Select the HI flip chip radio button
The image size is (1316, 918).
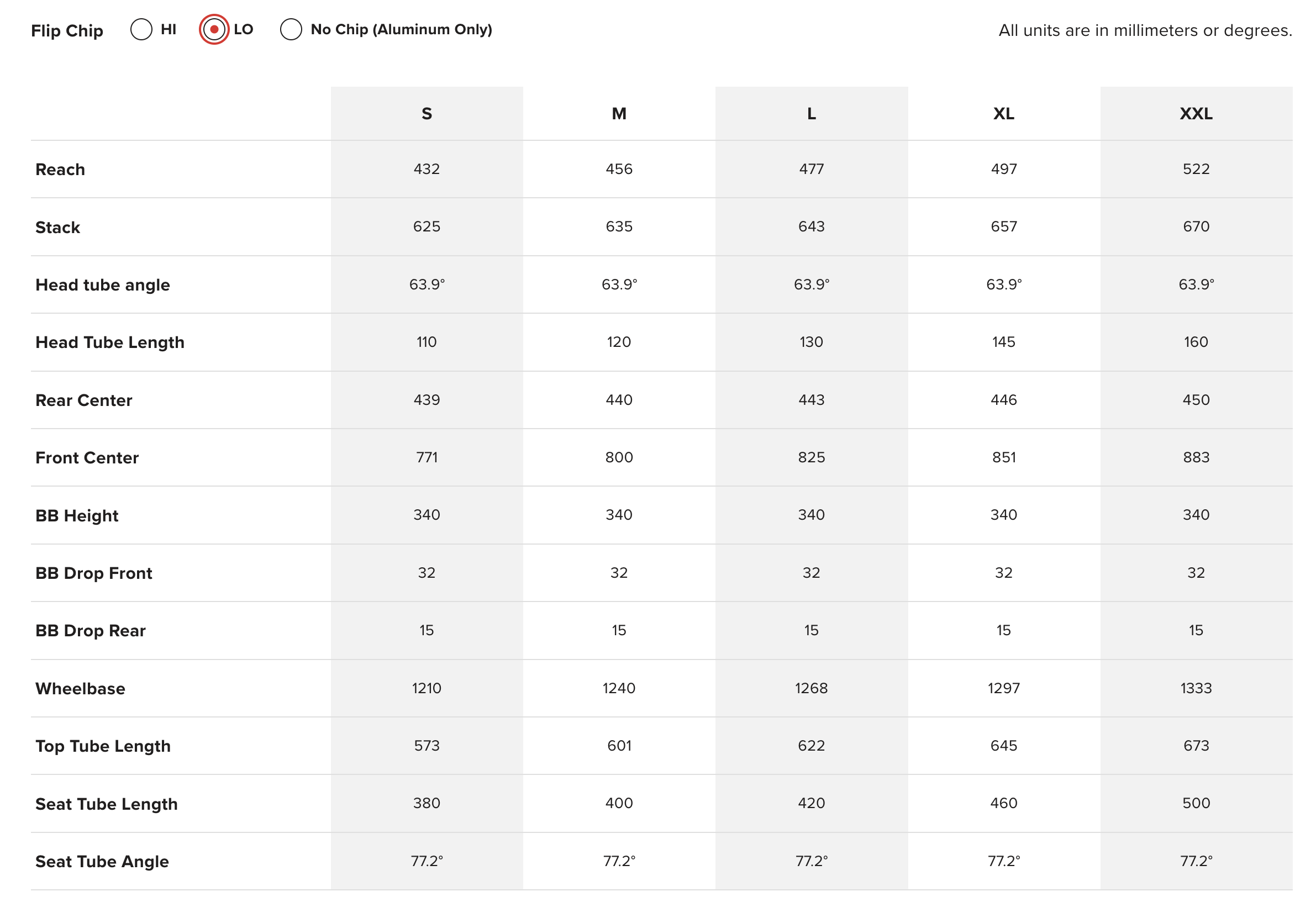tap(141, 29)
